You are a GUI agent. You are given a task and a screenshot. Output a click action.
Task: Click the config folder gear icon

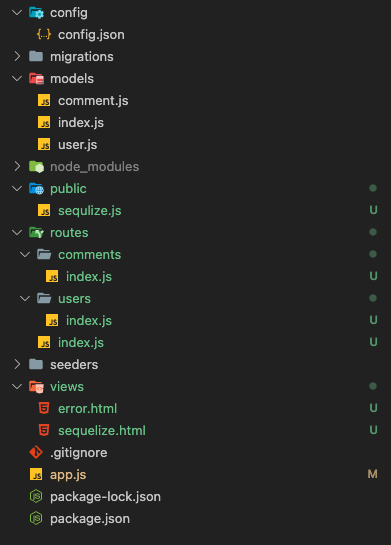click(36, 13)
